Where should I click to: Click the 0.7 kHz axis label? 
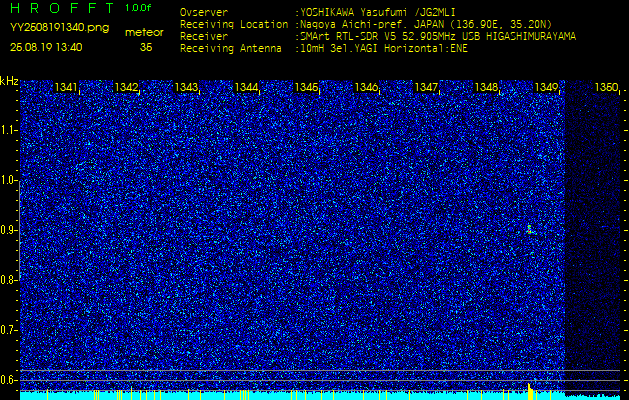[x=8, y=330]
